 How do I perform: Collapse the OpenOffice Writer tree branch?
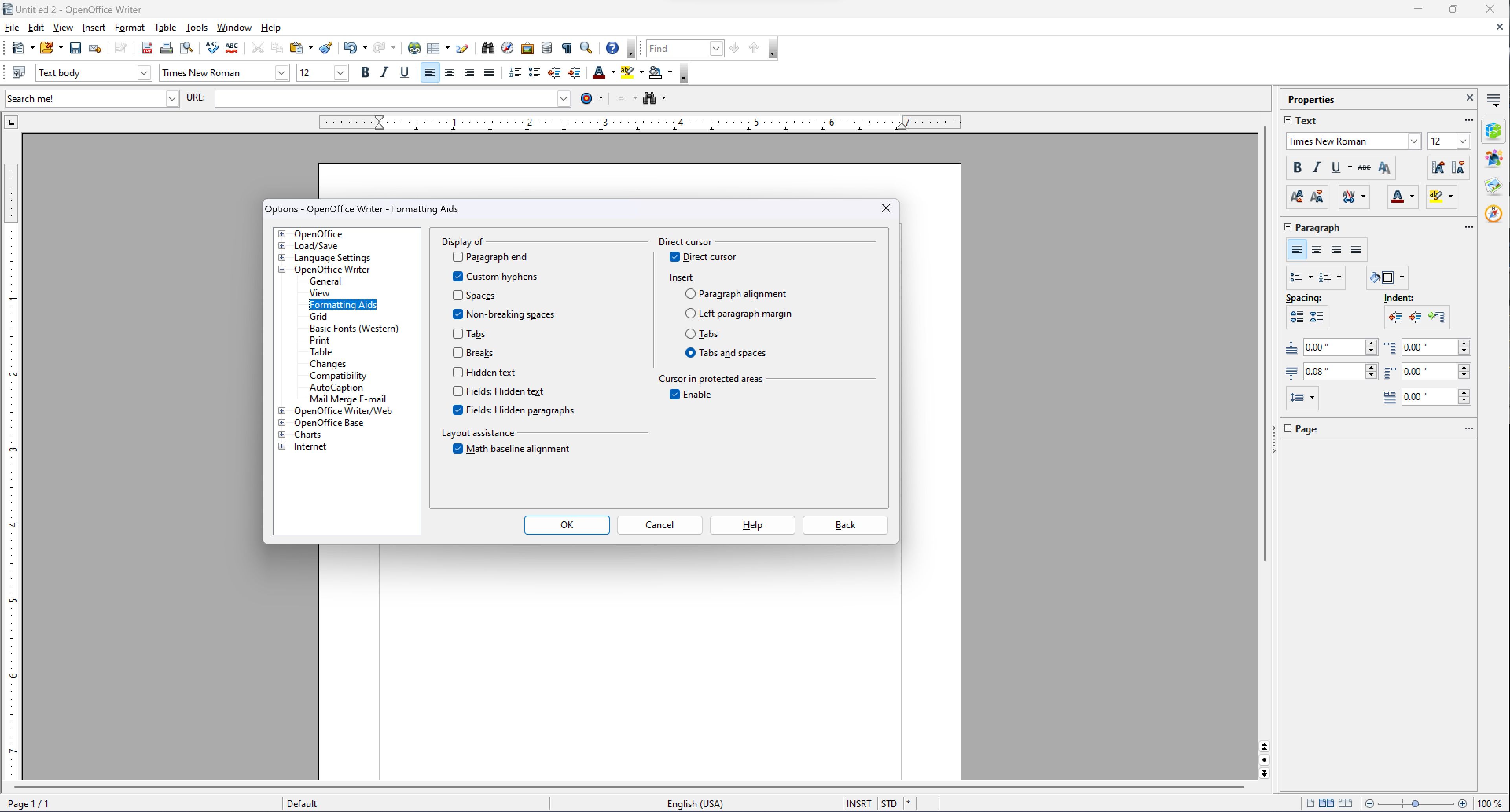tap(282, 270)
